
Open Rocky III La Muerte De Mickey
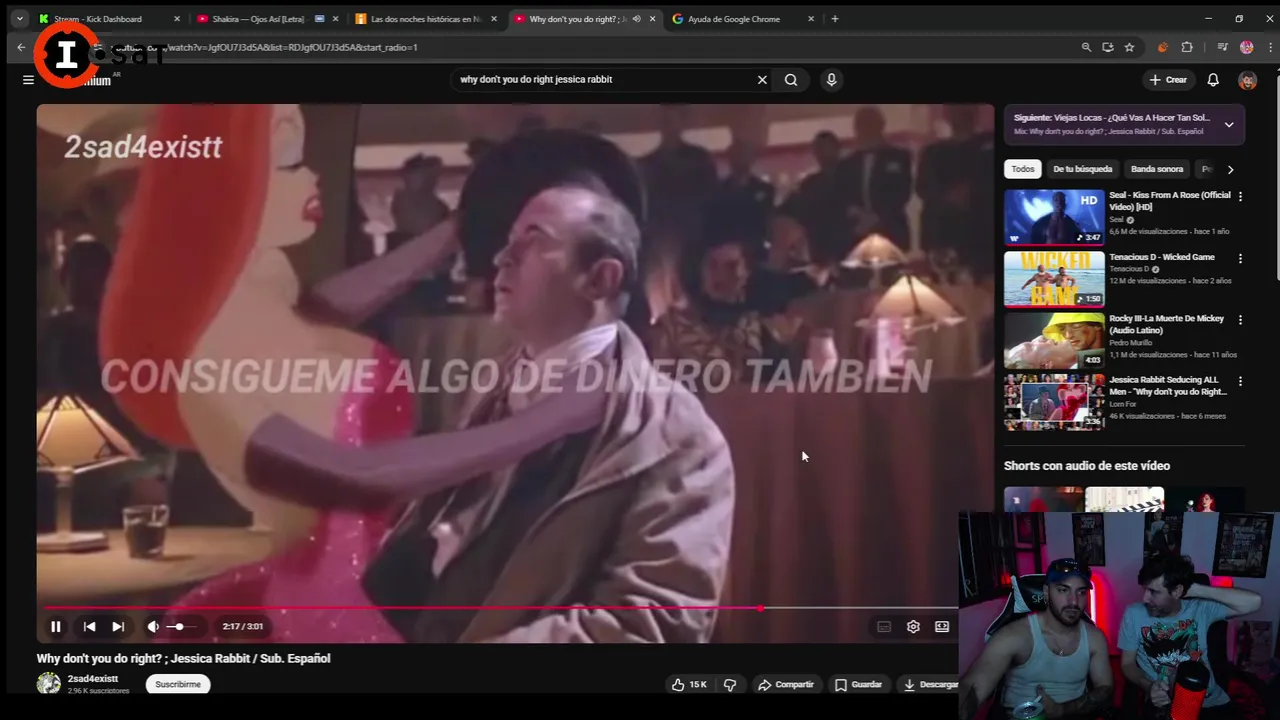pos(1166,324)
